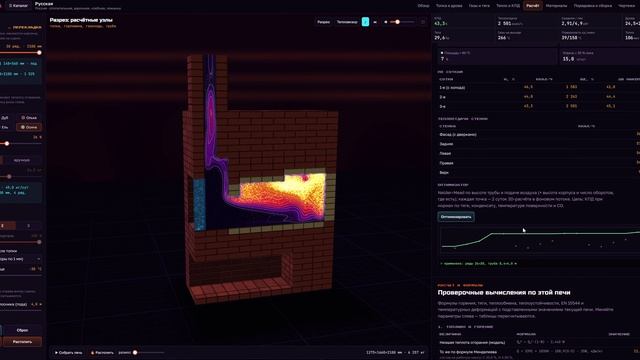The image size is (640, 360).
Task: Click the Верх row in wall table
Action: pos(539,172)
